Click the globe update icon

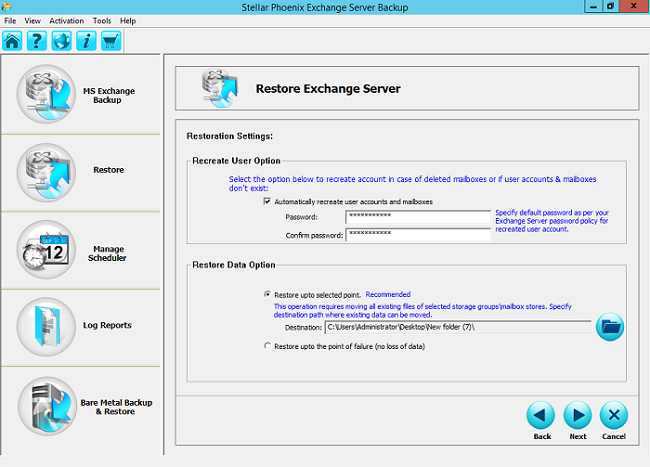click(61, 41)
